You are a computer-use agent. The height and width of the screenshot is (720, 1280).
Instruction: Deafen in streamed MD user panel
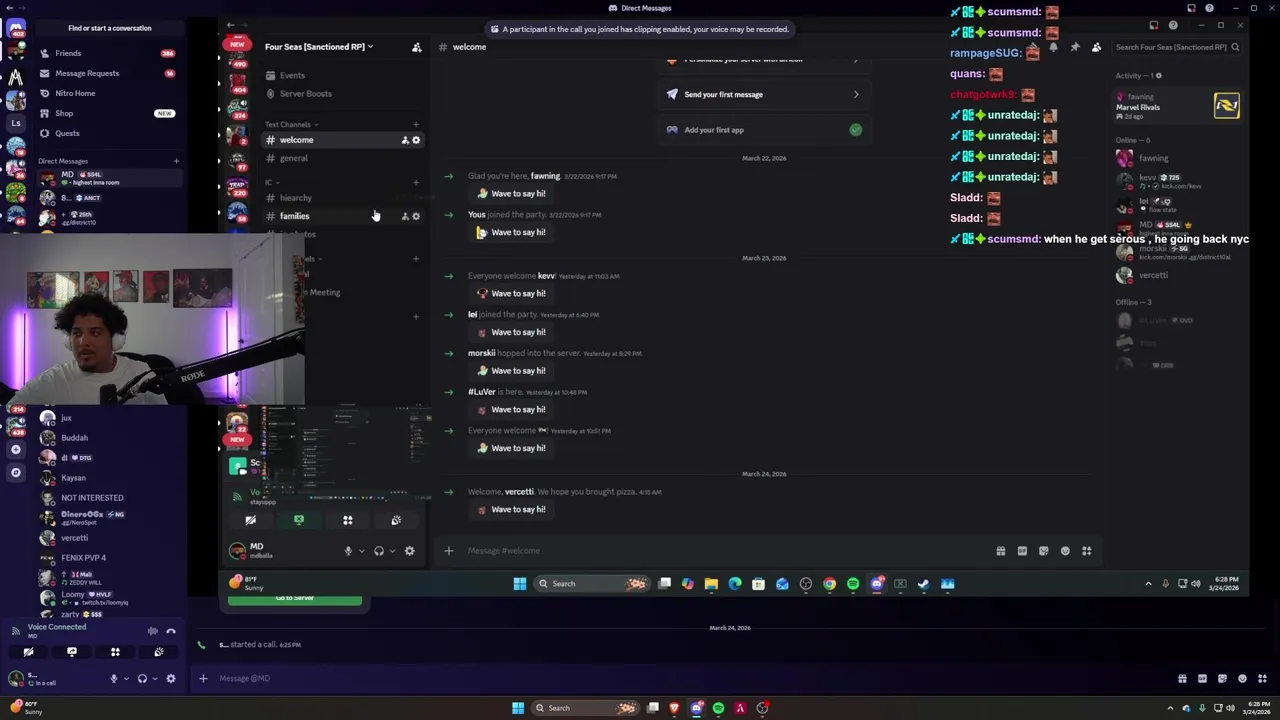click(x=379, y=551)
